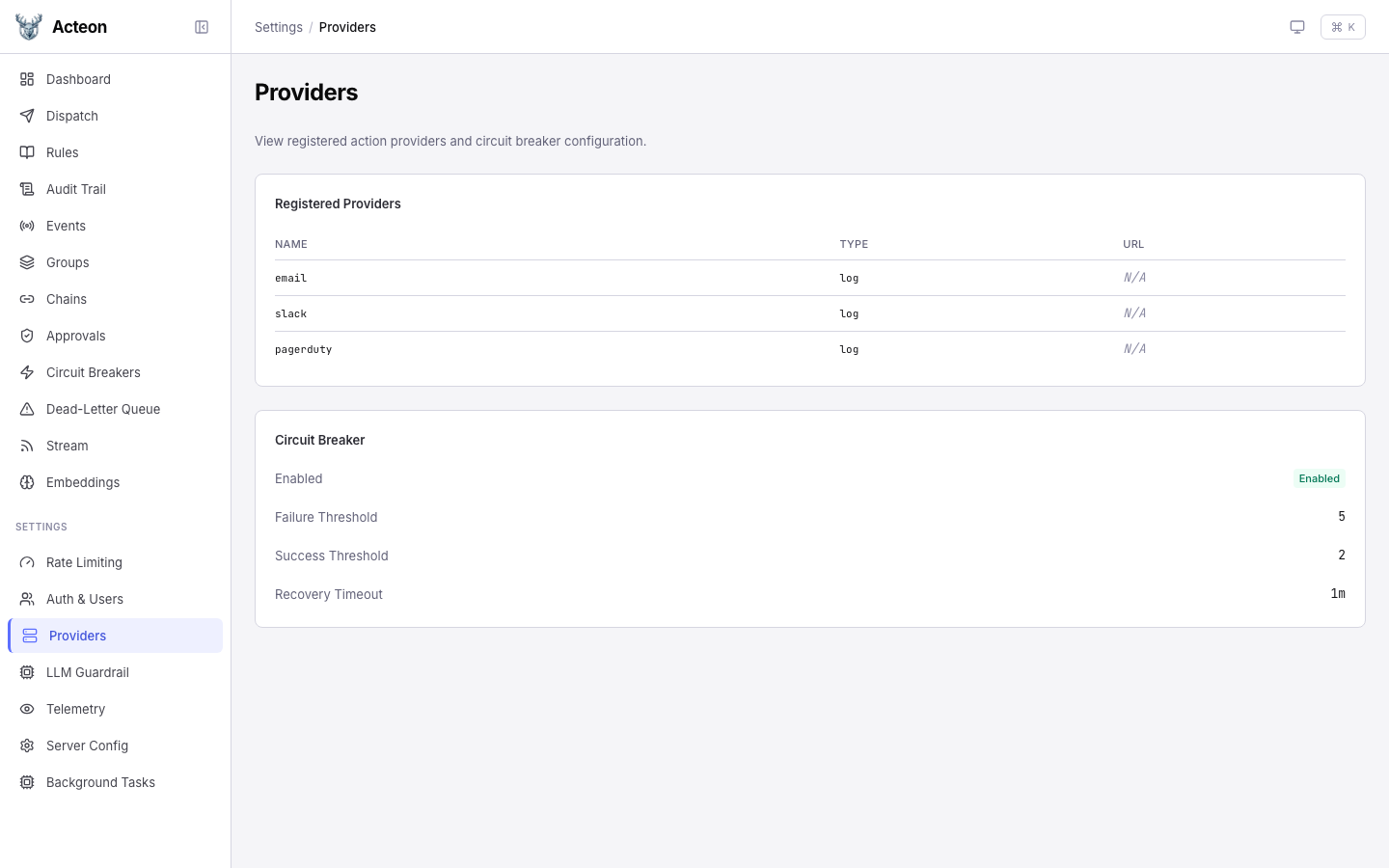Open LLM Guardrail settings

[88, 672]
